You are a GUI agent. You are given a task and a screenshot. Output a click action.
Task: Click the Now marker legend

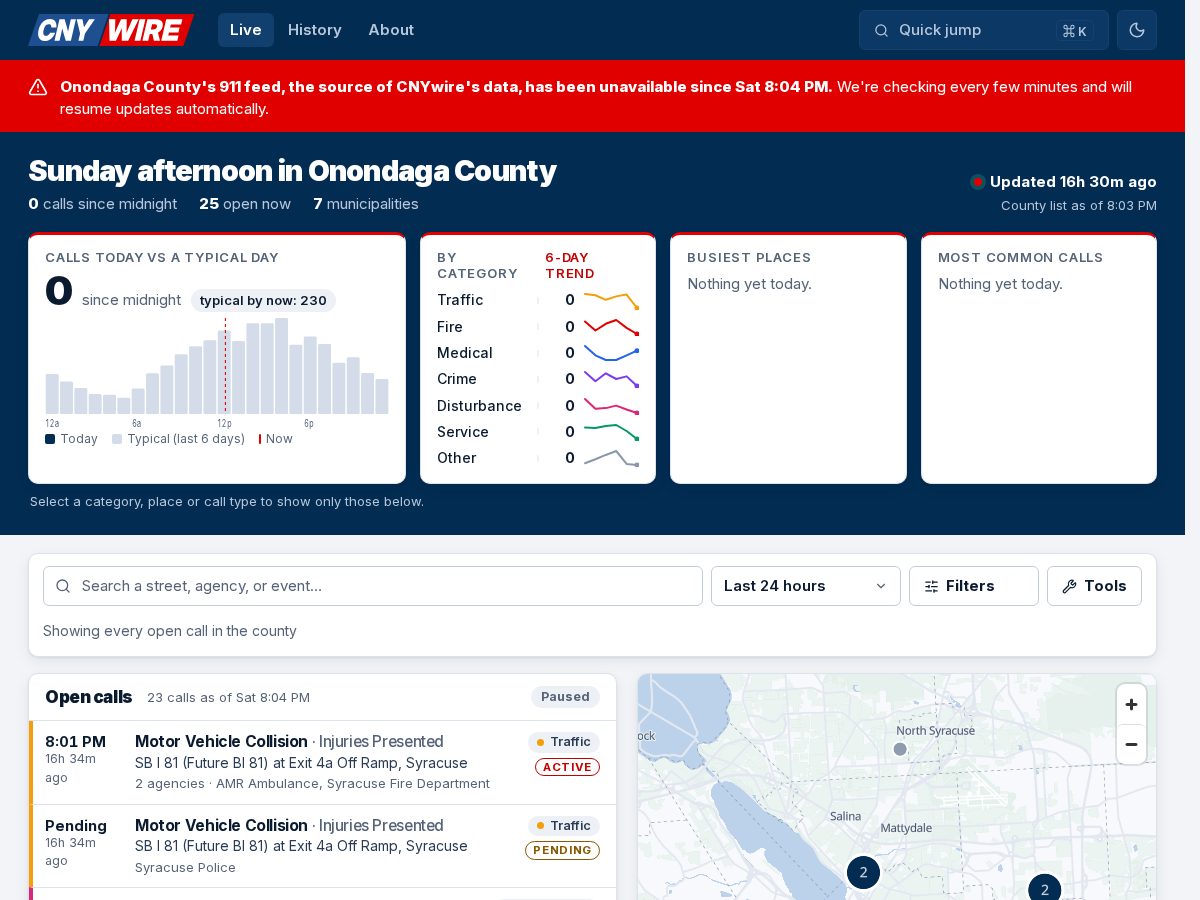click(x=276, y=439)
